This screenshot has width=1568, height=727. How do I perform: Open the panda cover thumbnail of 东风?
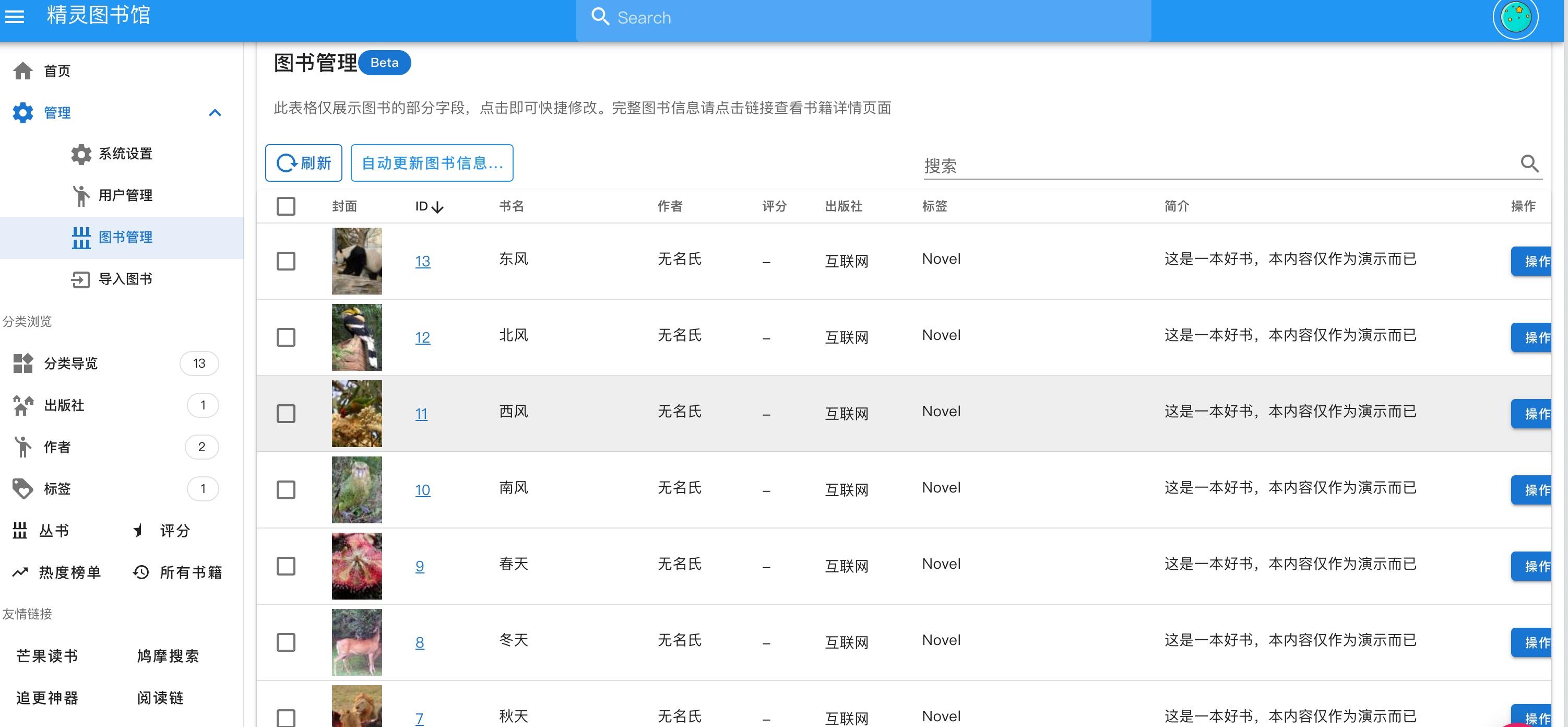click(x=356, y=261)
